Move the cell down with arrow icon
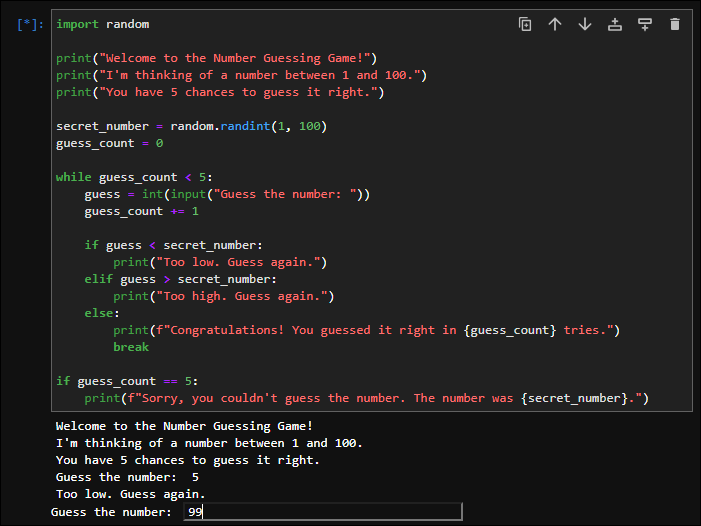Viewport: 701px width, 526px height. 585,24
